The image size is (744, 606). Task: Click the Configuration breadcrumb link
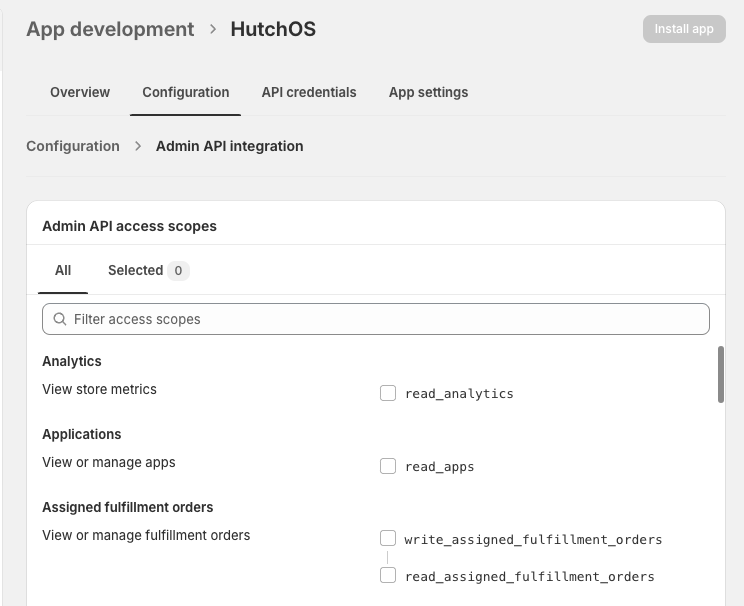[x=73, y=146]
